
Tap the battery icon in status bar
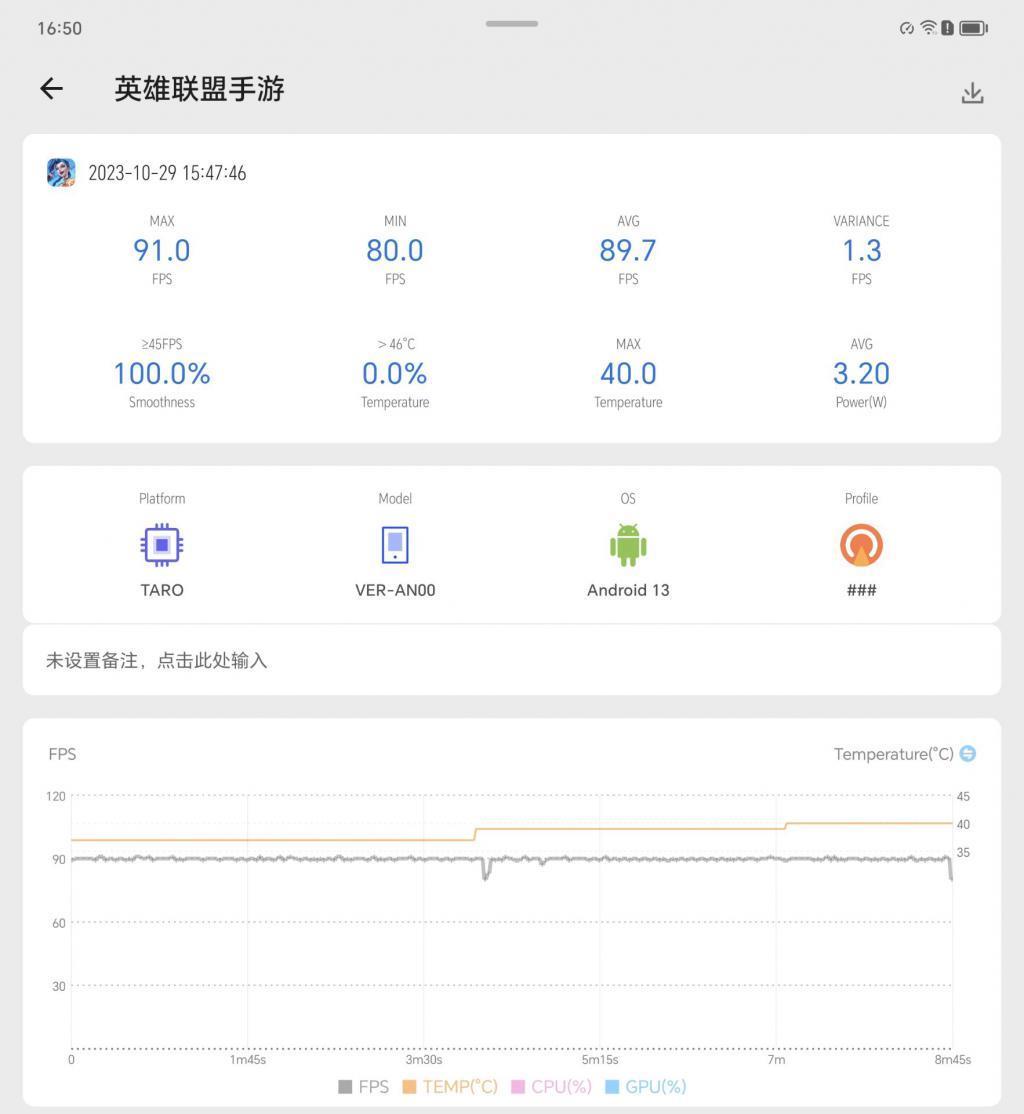[x=974, y=28]
